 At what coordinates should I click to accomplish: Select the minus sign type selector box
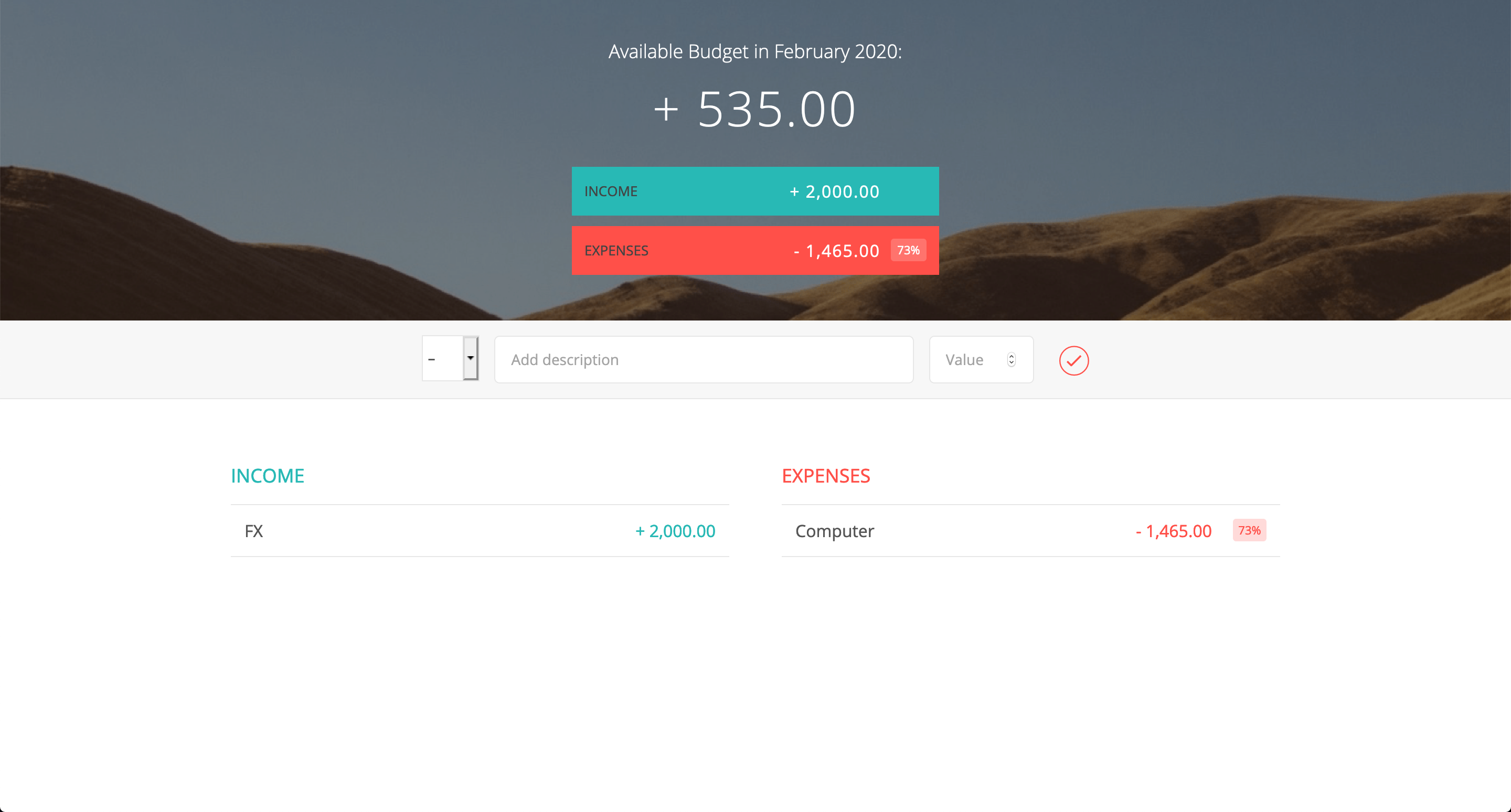coord(451,358)
